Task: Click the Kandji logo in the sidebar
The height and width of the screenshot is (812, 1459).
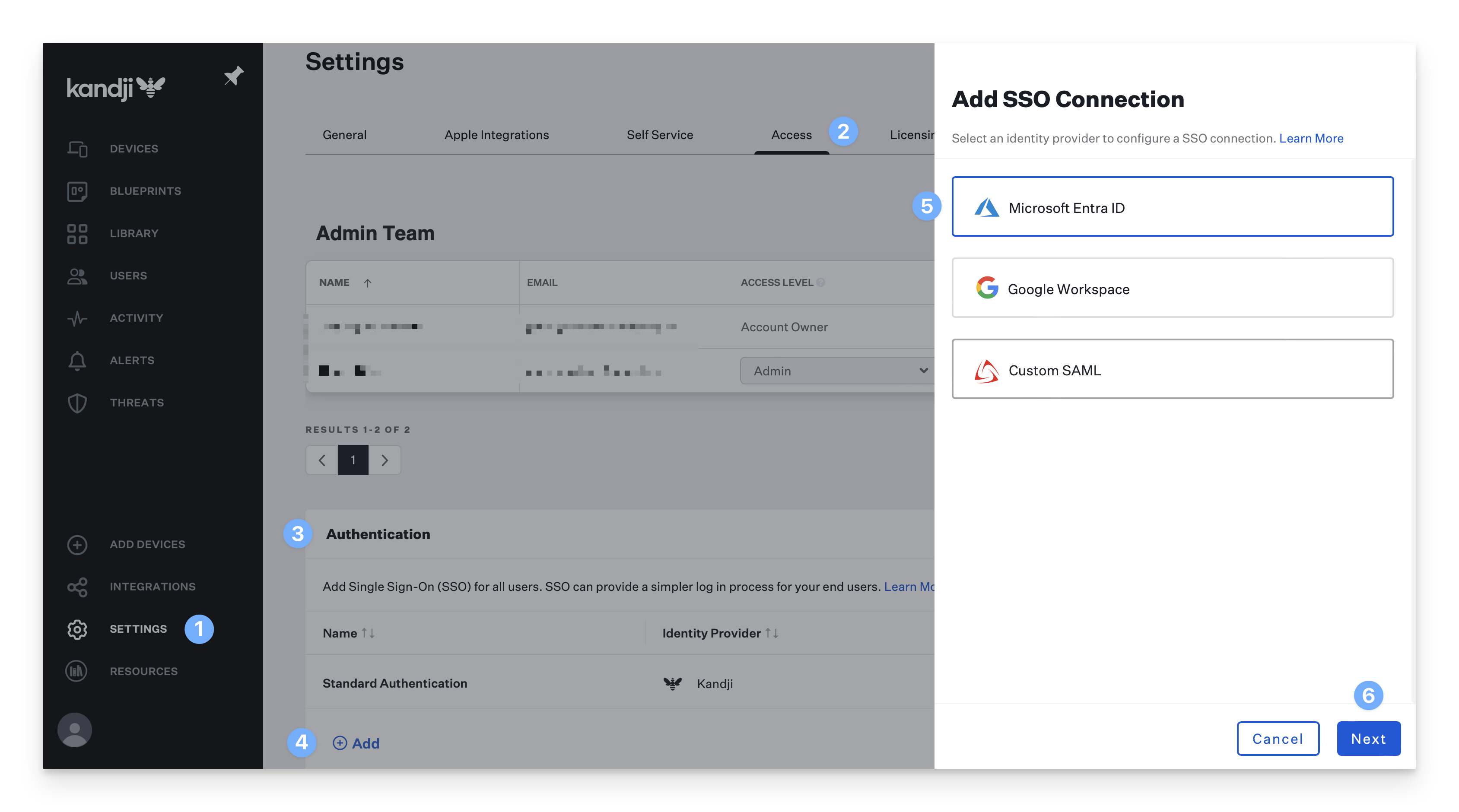Action: [x=115, y=89]
